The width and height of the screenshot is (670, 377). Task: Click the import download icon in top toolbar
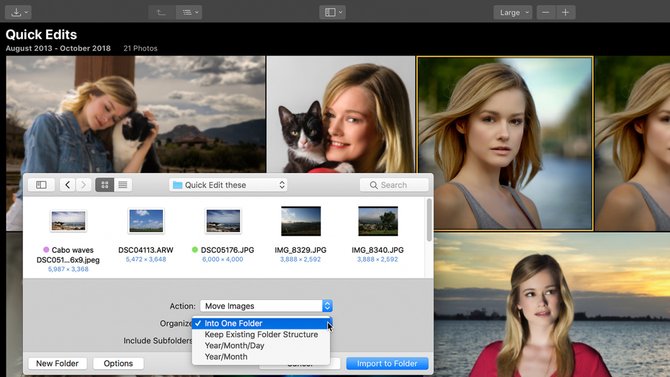pyautogui.click(x=18, y=12)
